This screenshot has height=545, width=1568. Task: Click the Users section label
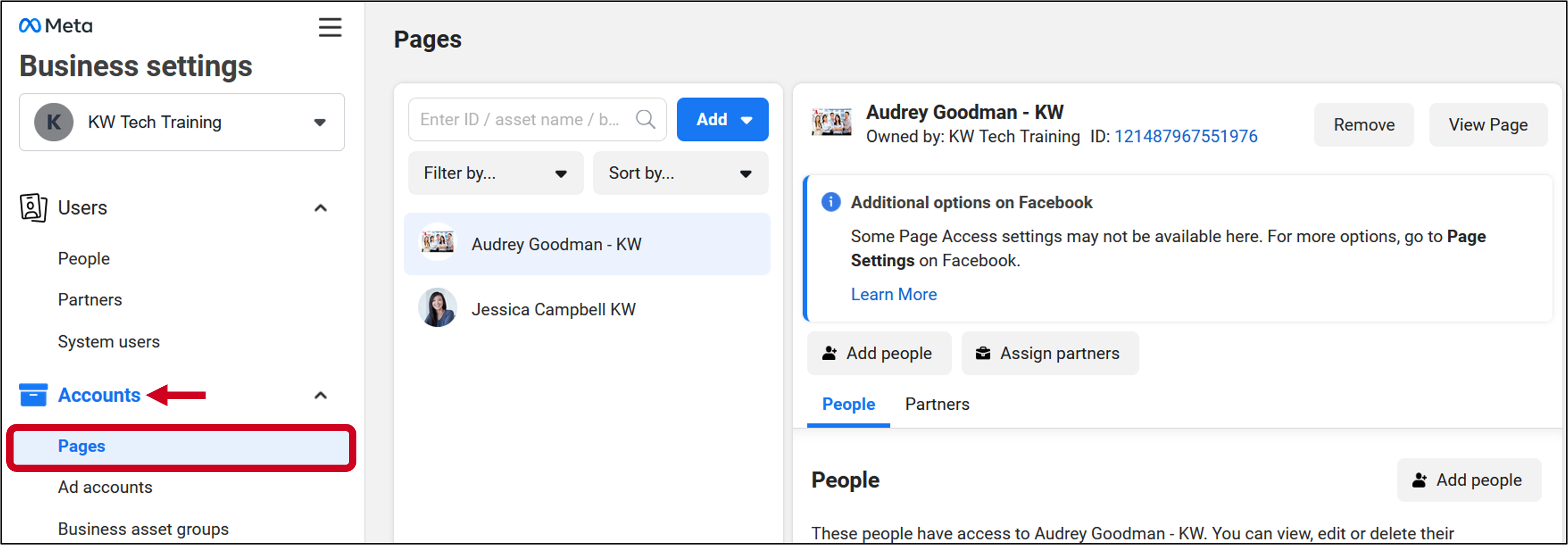tap(83, 208)
